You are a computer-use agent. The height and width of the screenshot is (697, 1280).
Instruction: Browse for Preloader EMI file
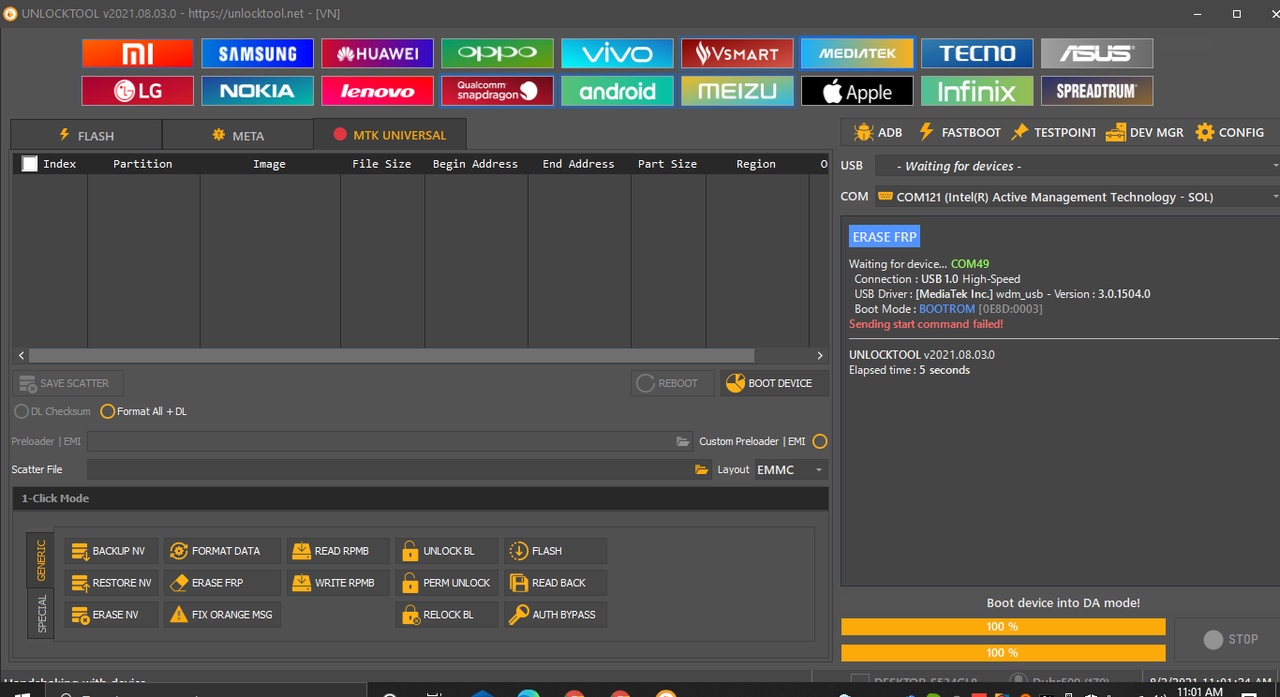(x=683, y=441)
